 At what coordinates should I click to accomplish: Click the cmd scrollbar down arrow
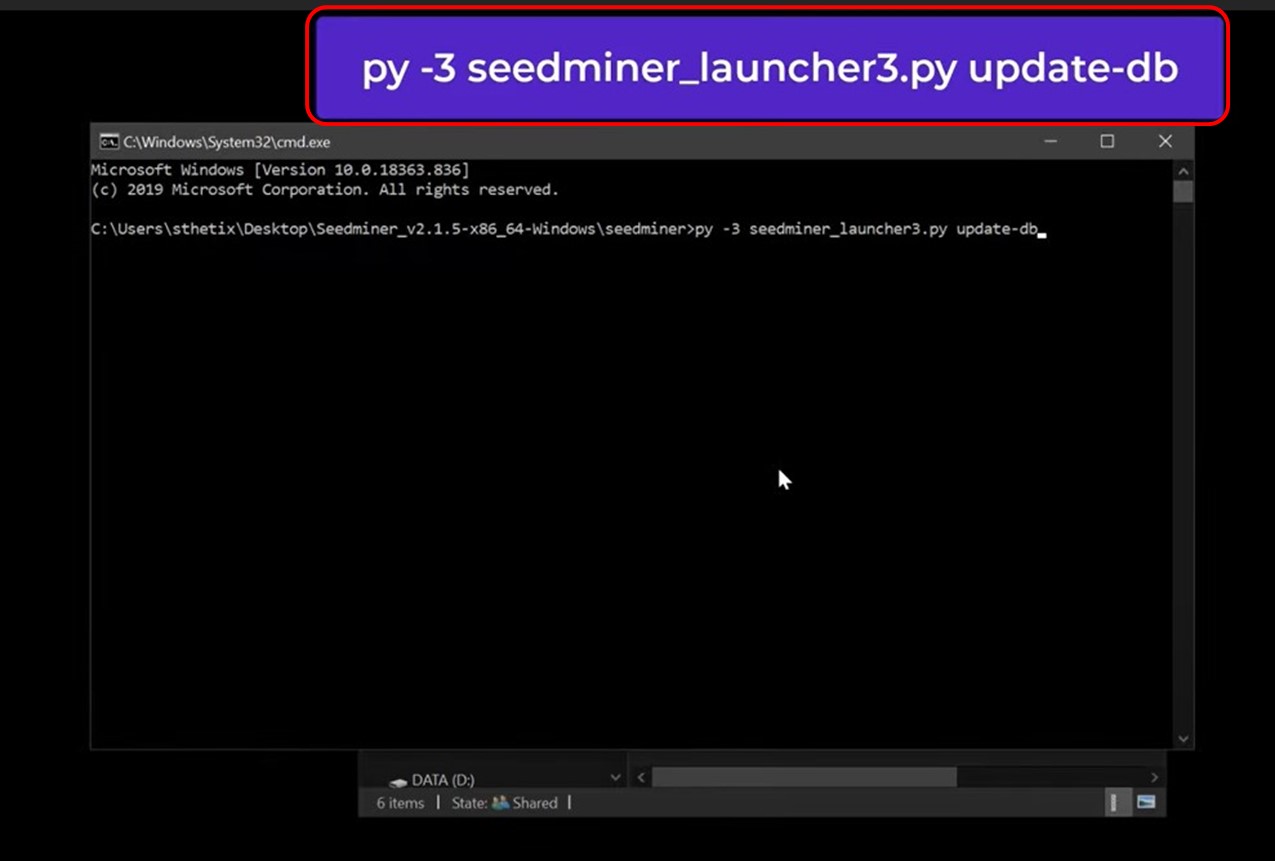tap(1184, 740)
